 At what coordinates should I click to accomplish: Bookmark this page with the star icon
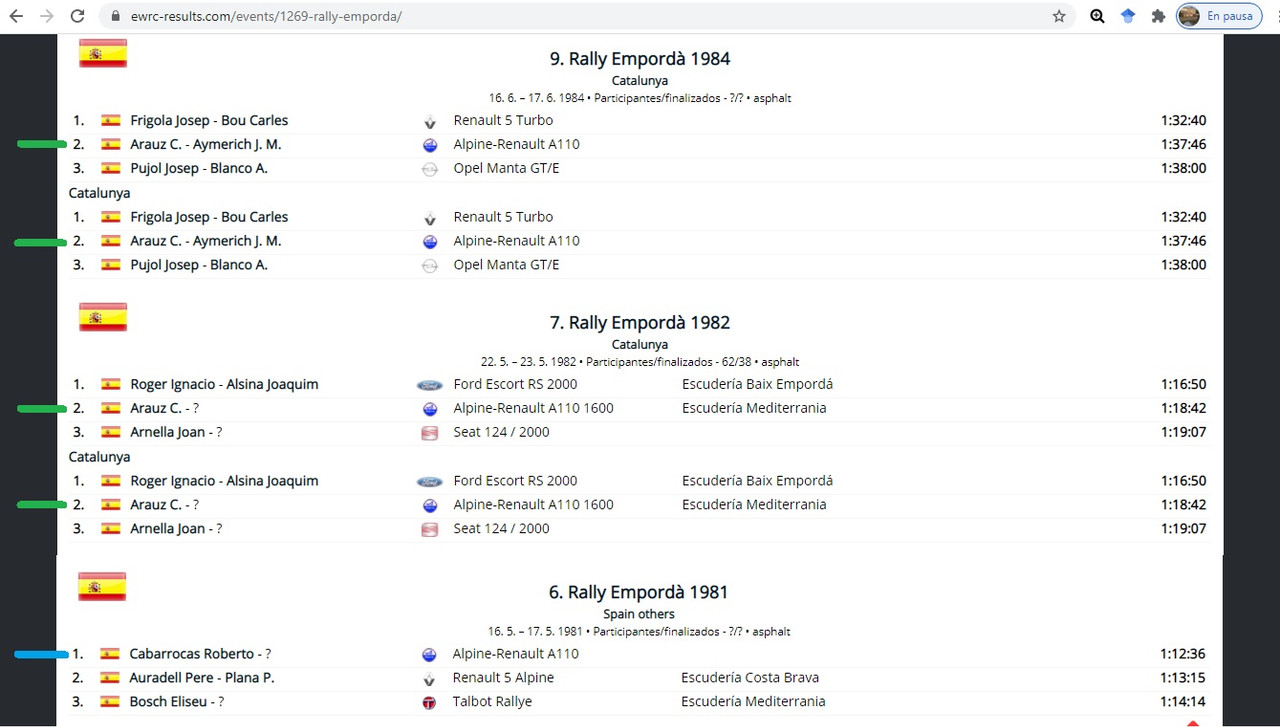pyautogui.click(x=1059, y=16)
